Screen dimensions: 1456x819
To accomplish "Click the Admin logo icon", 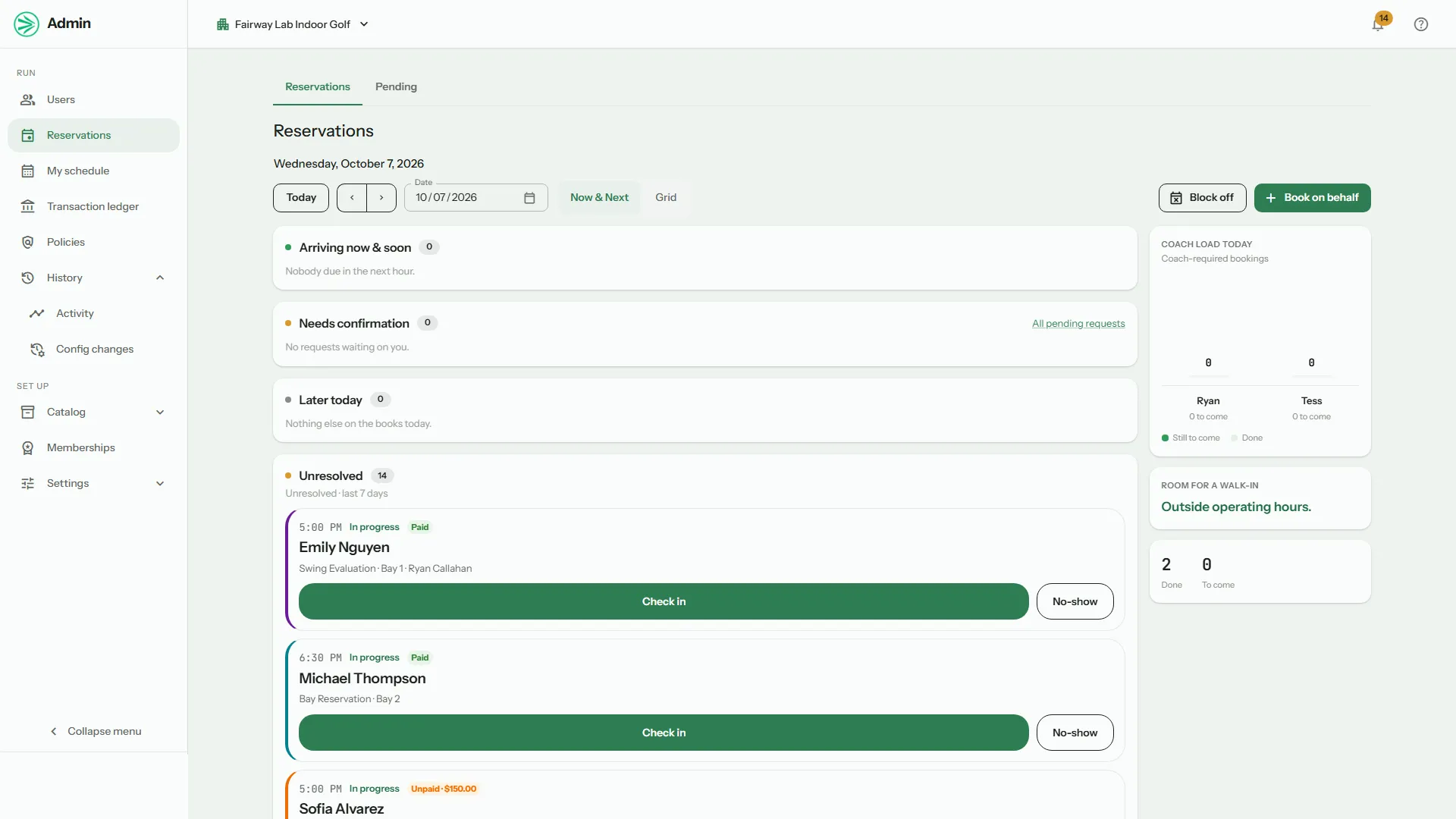I will [x=27, y=24].
